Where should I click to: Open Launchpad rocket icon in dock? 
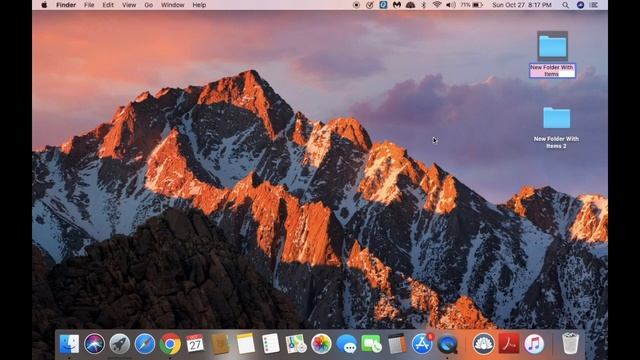120,344
